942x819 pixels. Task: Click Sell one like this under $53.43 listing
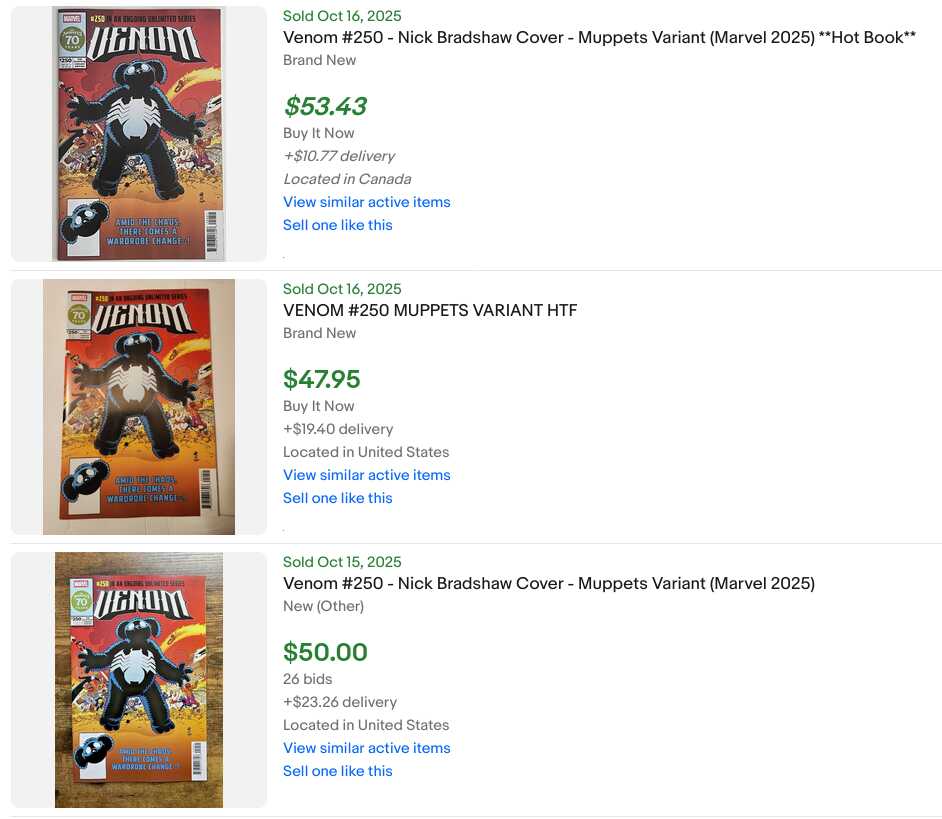coord(337,225)
